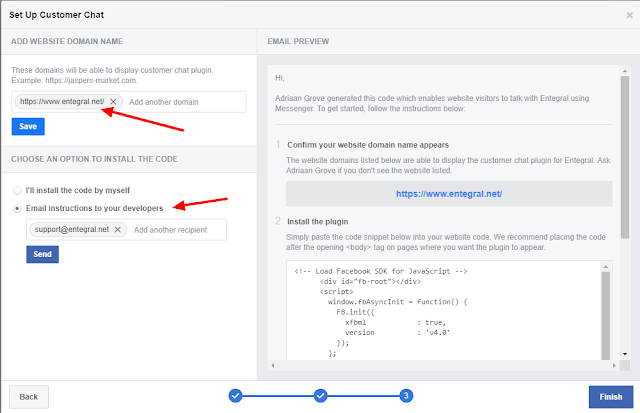Screen dimensions: 640x413
Task: Click the Confirm your website domain name appears heading
Action: point(368,145)
